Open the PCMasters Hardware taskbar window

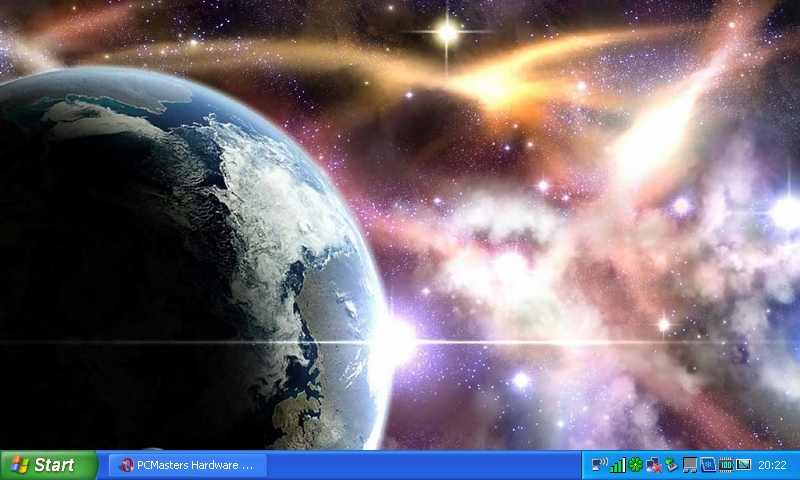[x=188, y=465]
